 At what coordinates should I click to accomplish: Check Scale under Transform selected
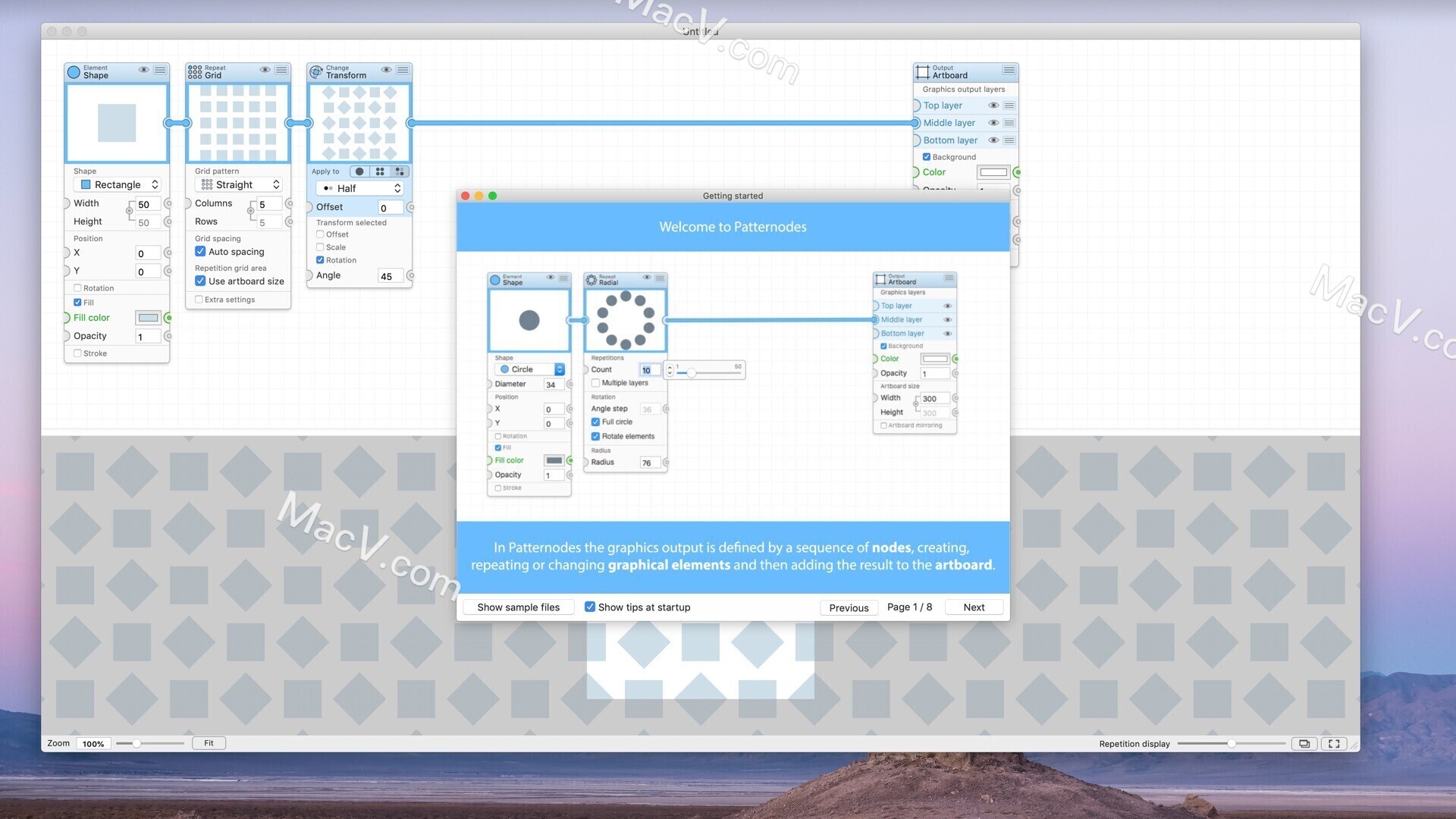(320, 247)
